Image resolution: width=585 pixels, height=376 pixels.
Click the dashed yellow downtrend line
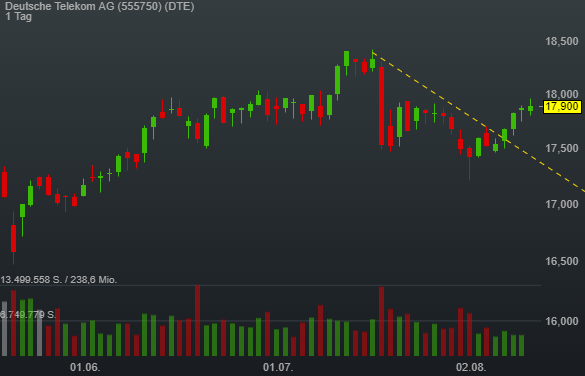coord(478,122)
